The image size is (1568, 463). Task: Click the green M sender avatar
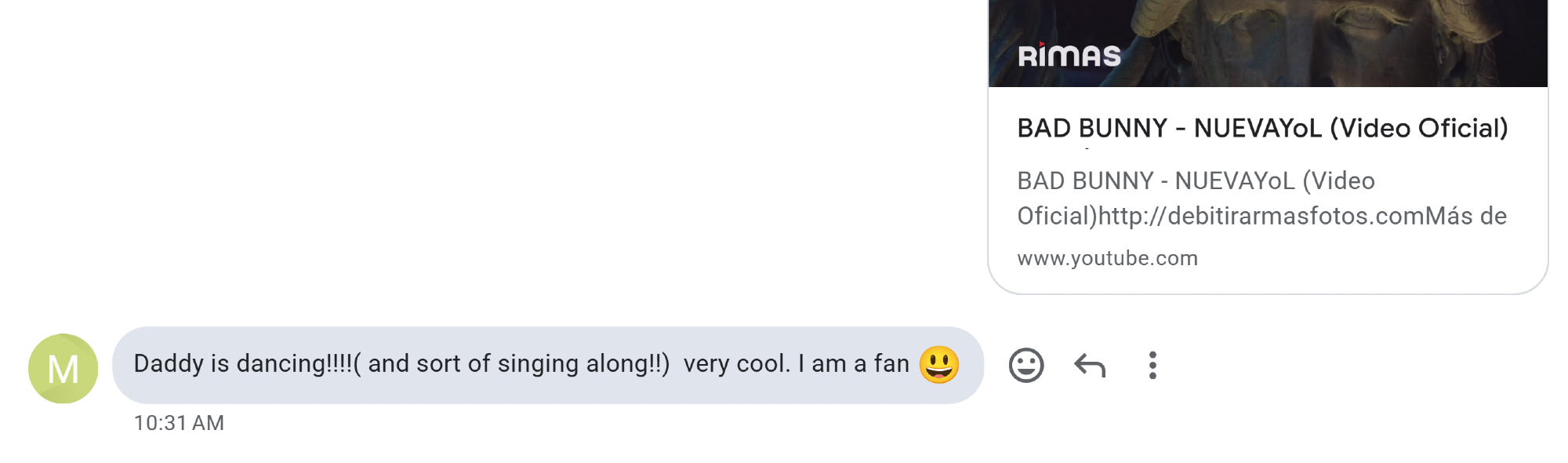point(63,368)
